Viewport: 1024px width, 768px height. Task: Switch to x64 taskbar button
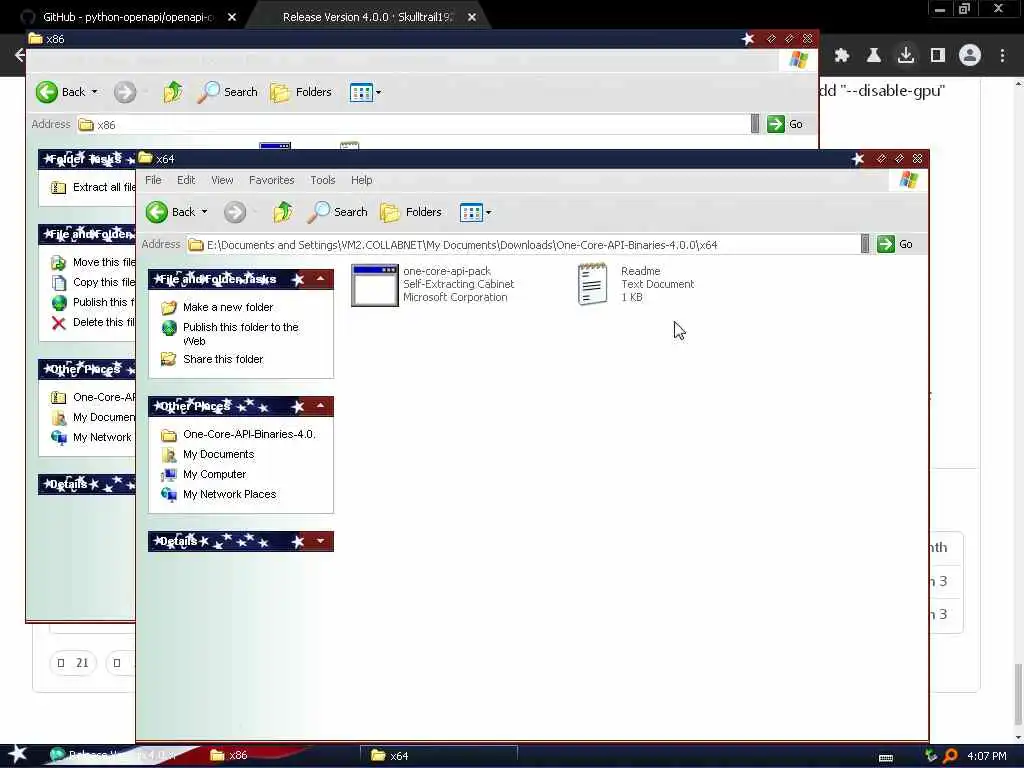point(438,756)
